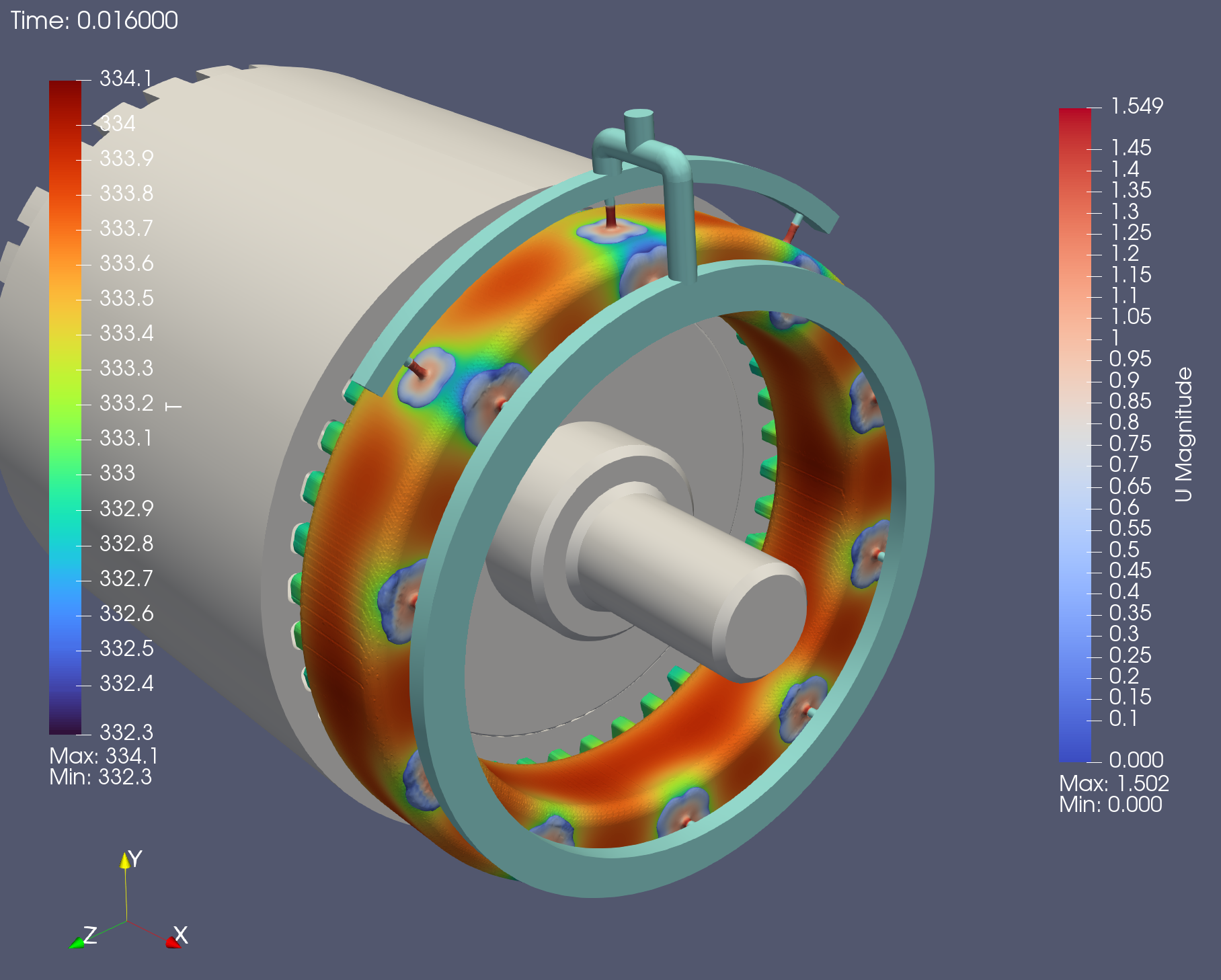
Task: Click the red X axis arrow tip
Action: pos(172,942)
